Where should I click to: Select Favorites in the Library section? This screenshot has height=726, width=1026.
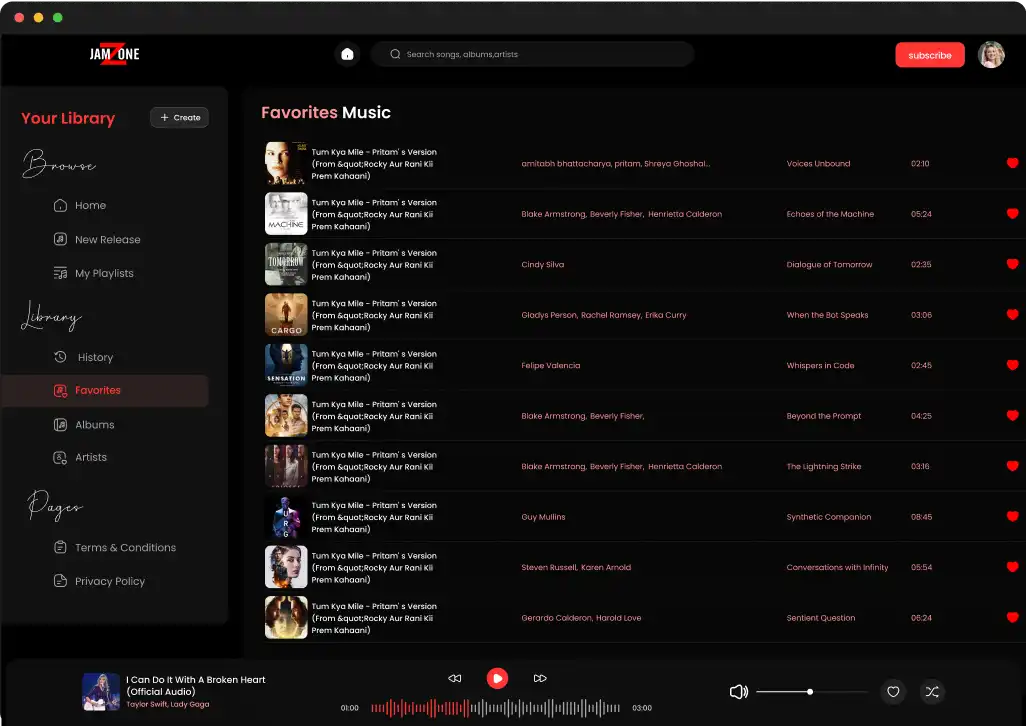(105, 390)
